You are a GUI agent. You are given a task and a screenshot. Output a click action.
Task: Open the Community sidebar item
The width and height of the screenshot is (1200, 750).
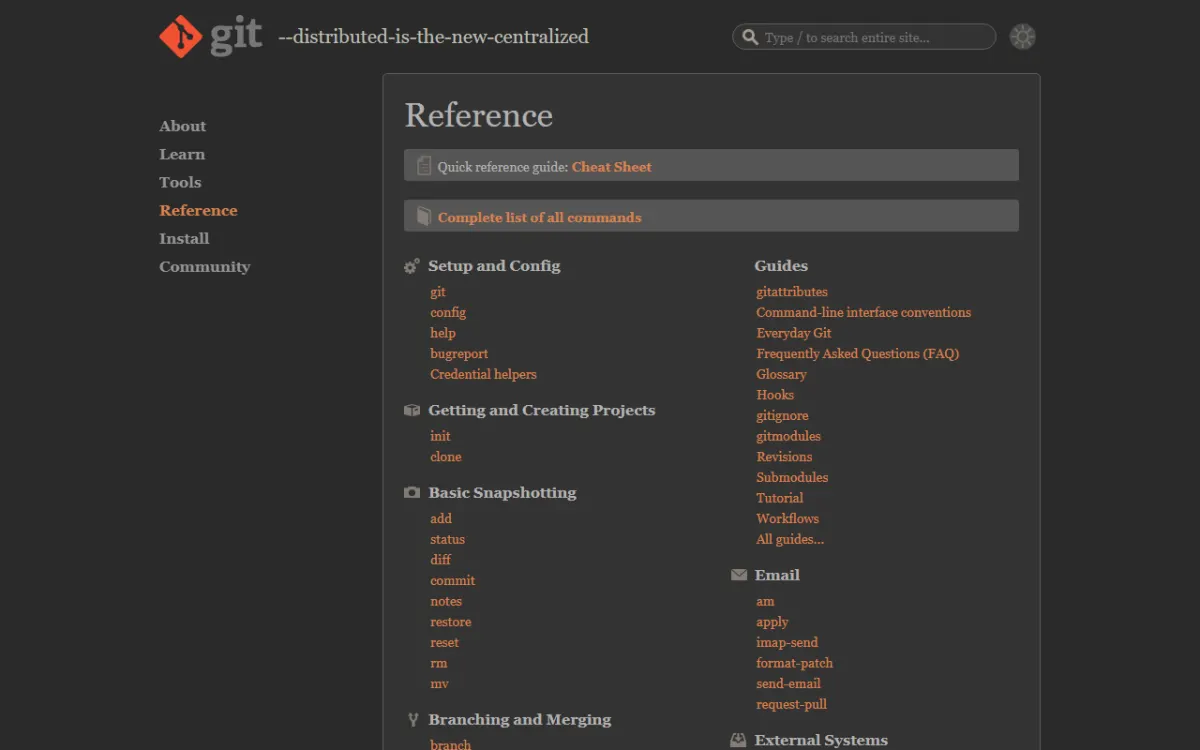click(205, 266)
